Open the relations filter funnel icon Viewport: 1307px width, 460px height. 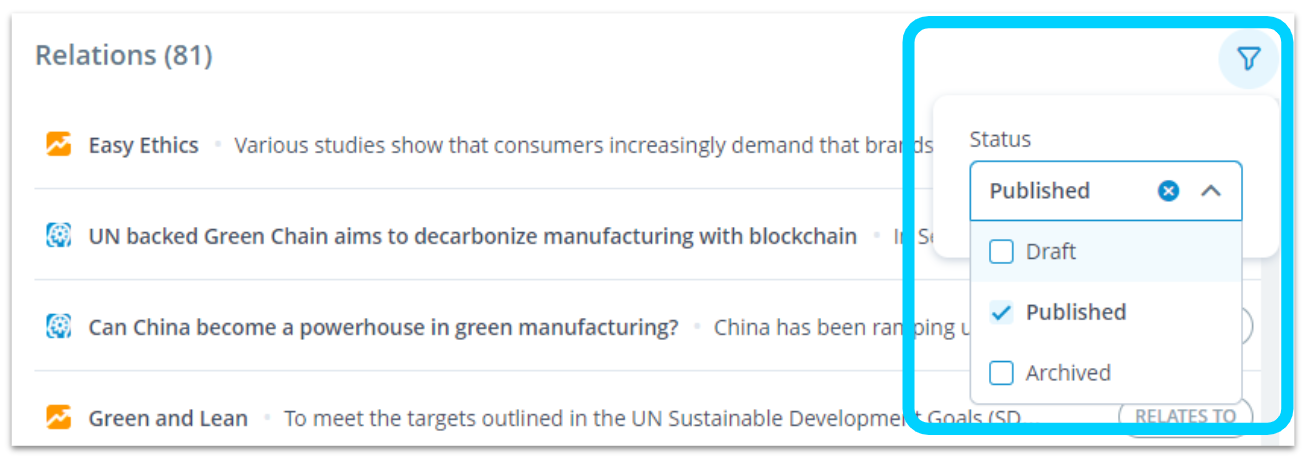point(1248,59)
